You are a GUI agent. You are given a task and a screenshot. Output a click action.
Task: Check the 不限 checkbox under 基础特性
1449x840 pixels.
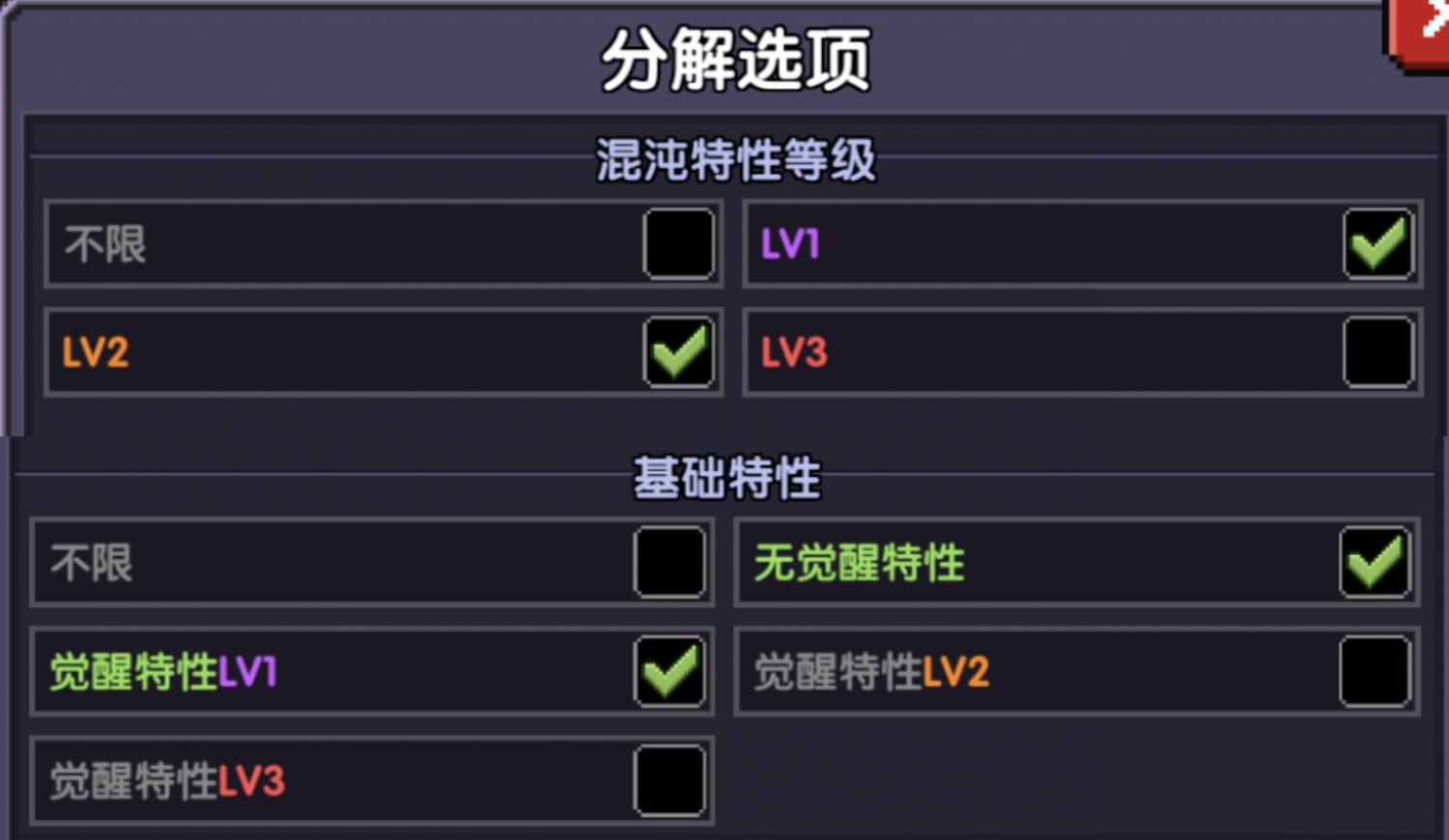click(669, 562)
